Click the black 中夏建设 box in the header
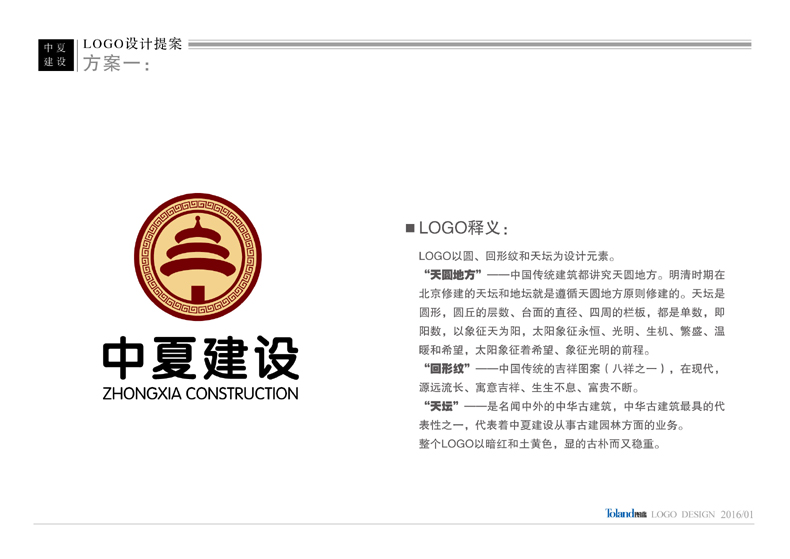The height and width of the screenshot is (559, 790). click(x=55, y=55)
